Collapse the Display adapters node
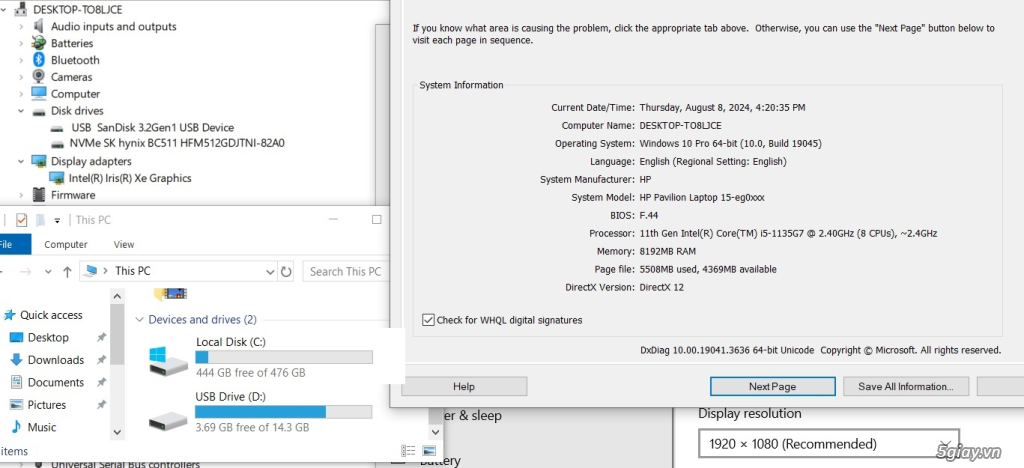The height and width of the screenshot is (468, 1024). click(x=21, y=161)
